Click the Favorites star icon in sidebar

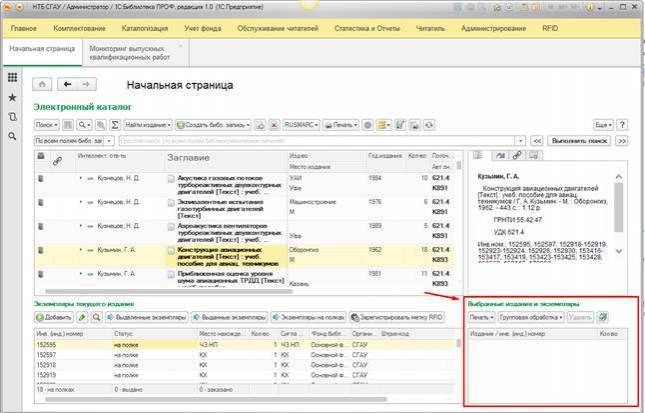click(12, 97)
